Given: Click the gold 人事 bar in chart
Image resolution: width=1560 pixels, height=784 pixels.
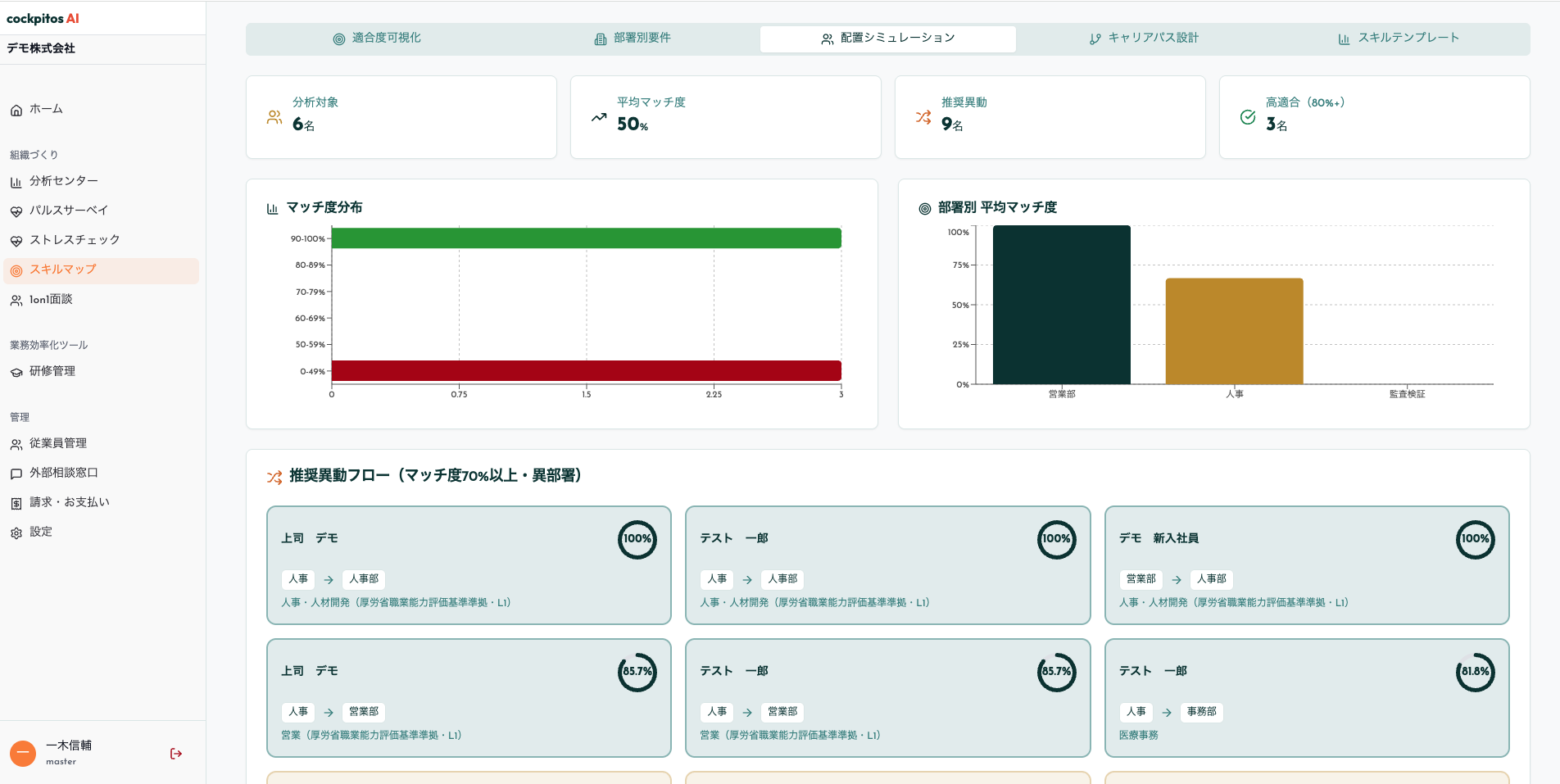Looking at the screenshot, I should (x=1235, y=331).
